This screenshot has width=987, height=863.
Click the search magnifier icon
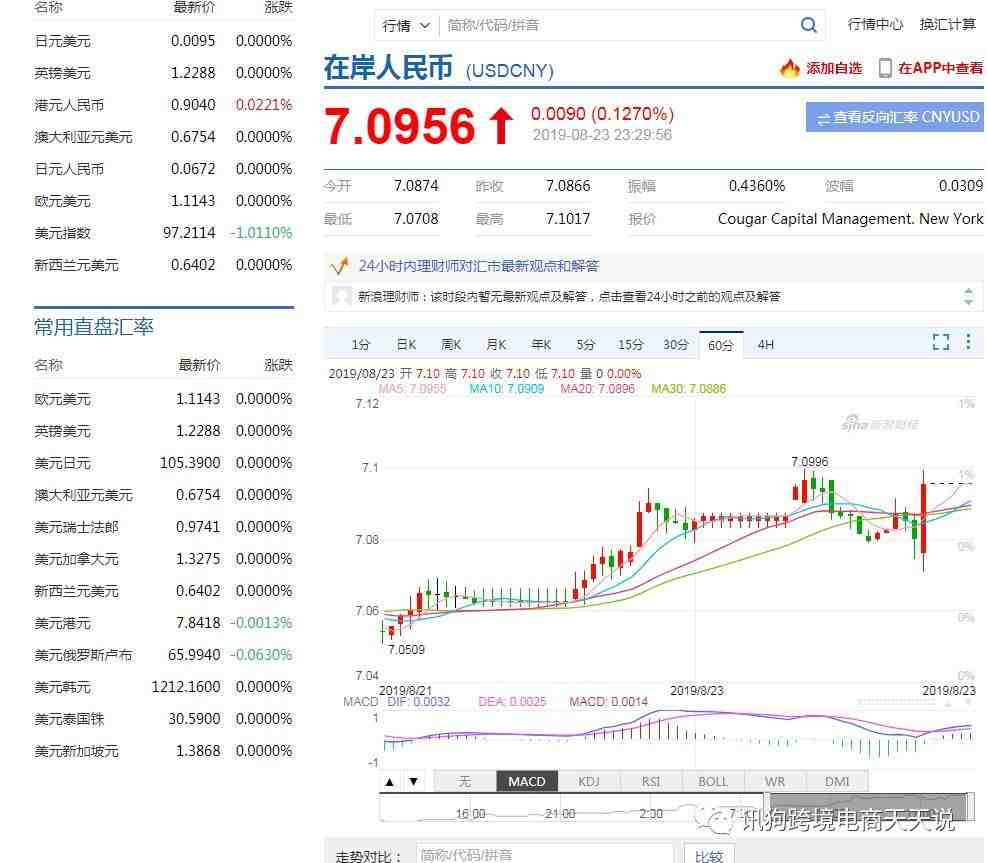(x=808, y=25)
